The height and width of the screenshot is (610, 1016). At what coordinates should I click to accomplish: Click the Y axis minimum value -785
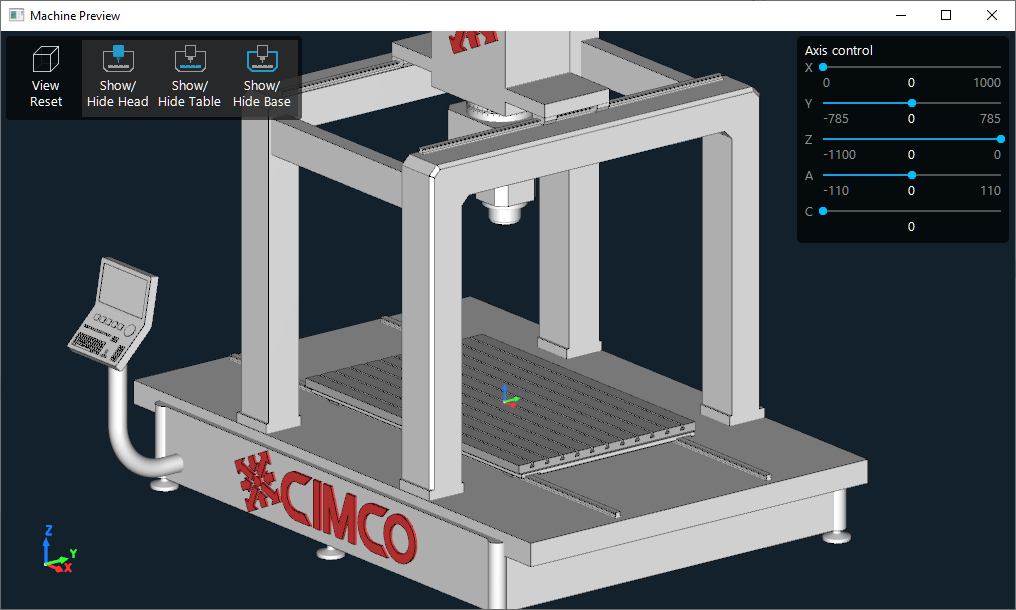point(836,119)
